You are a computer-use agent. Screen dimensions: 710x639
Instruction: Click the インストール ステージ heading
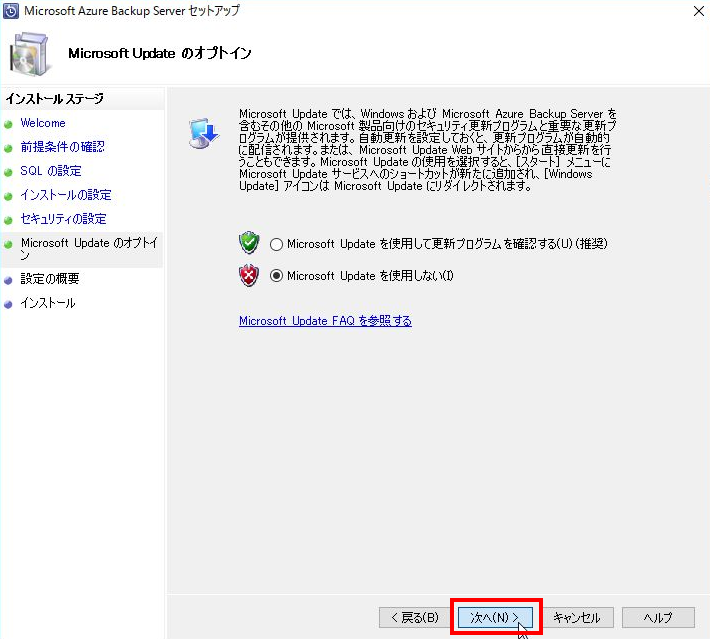(x=54, y=99)
